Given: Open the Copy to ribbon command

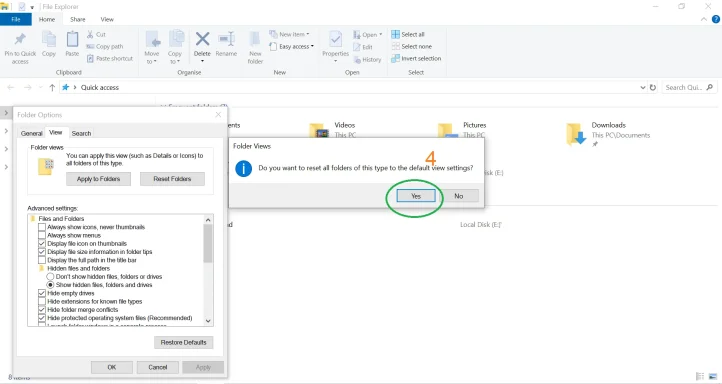Looking at the screenshot, I should (175, 47).
